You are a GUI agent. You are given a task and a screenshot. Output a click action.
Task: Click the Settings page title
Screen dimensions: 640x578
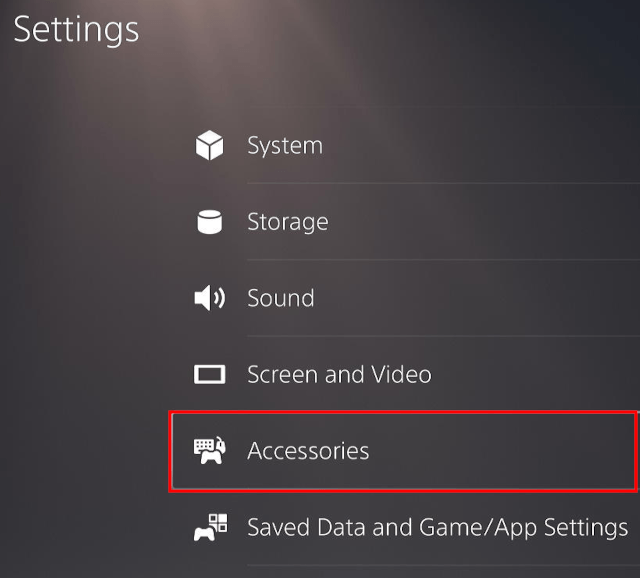(x=76, y=29)
